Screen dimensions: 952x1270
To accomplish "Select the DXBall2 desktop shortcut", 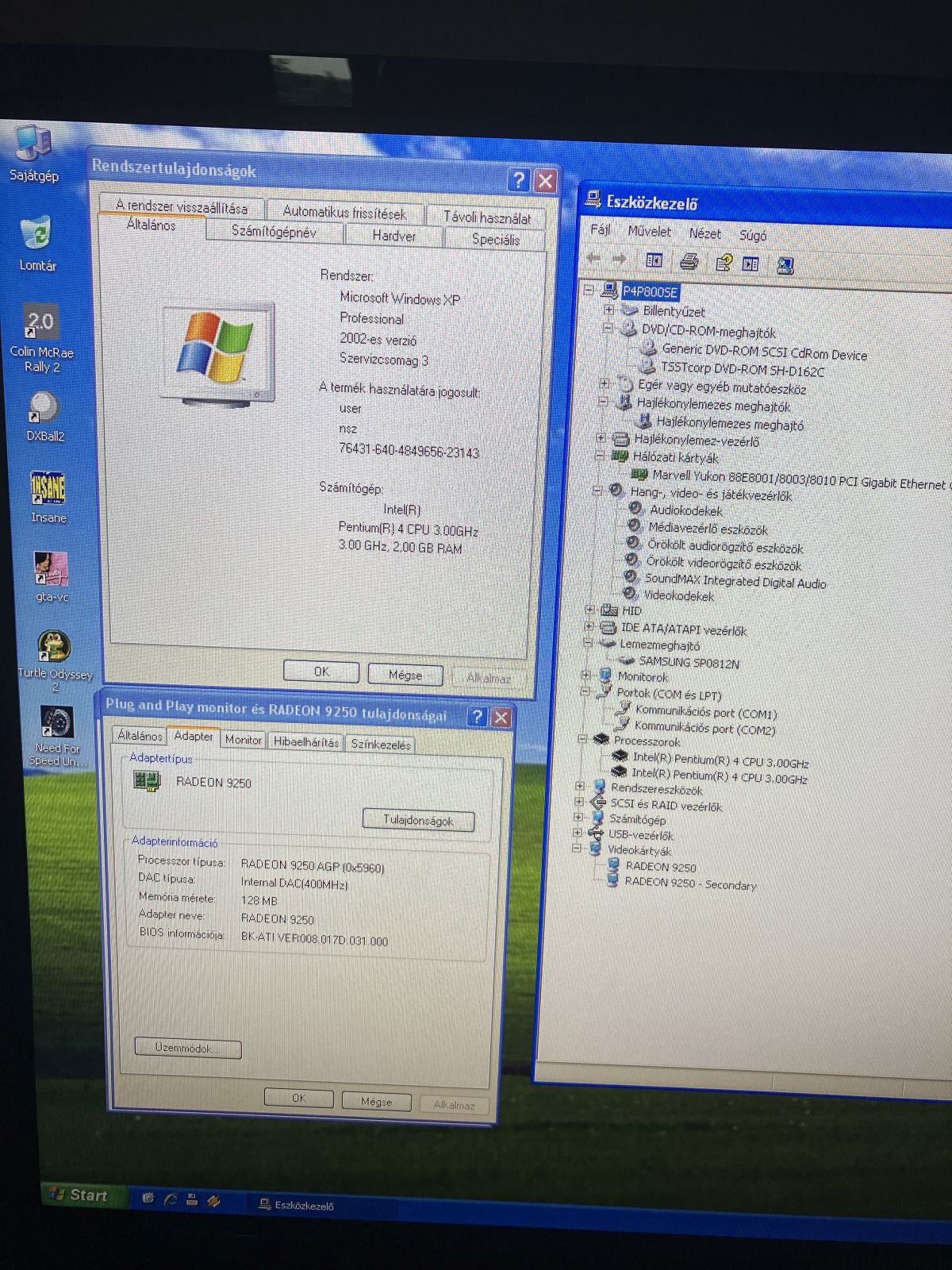I will click(x=44, y=417).
